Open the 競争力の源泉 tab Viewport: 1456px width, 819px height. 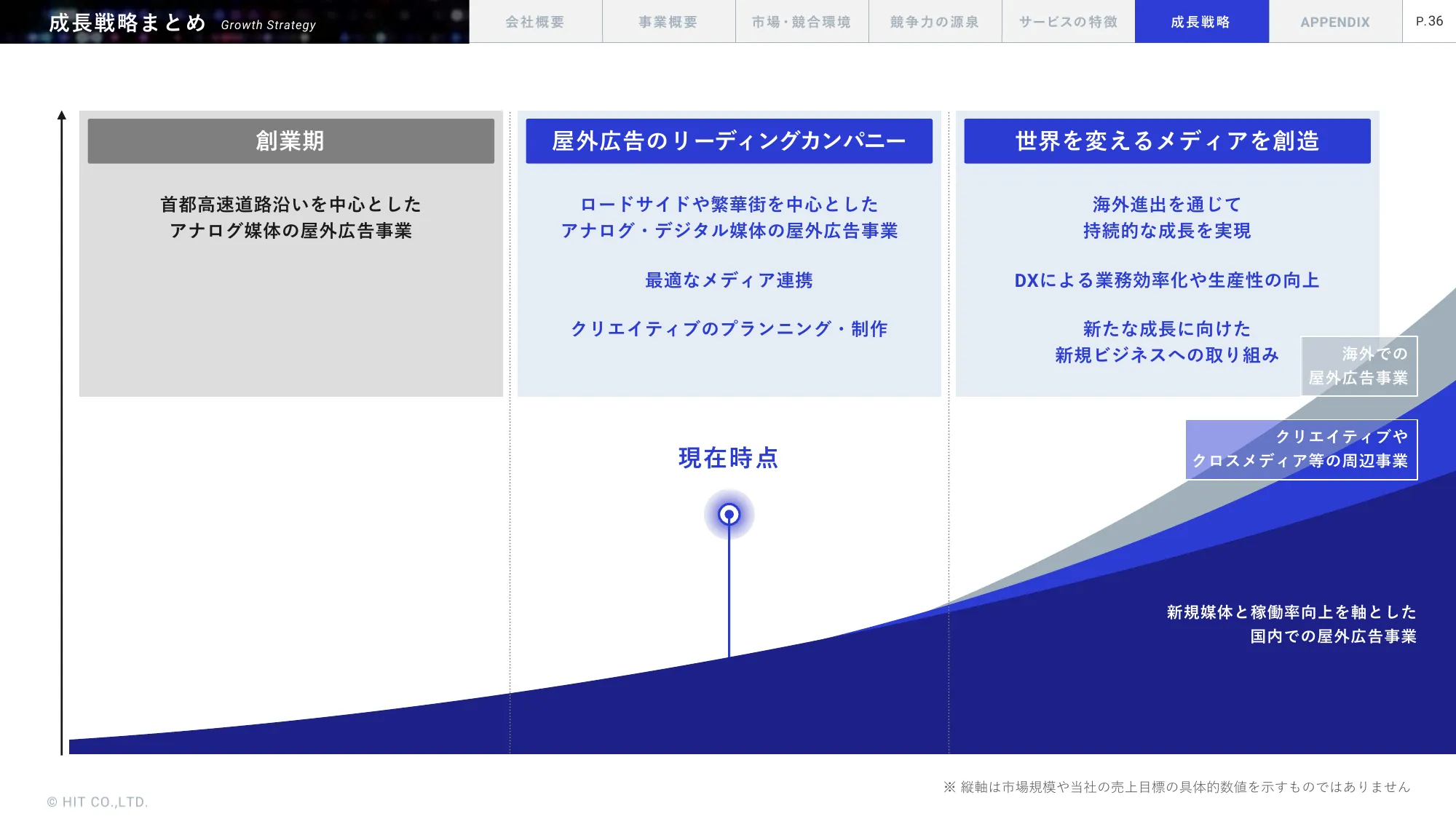pos(935,21)
